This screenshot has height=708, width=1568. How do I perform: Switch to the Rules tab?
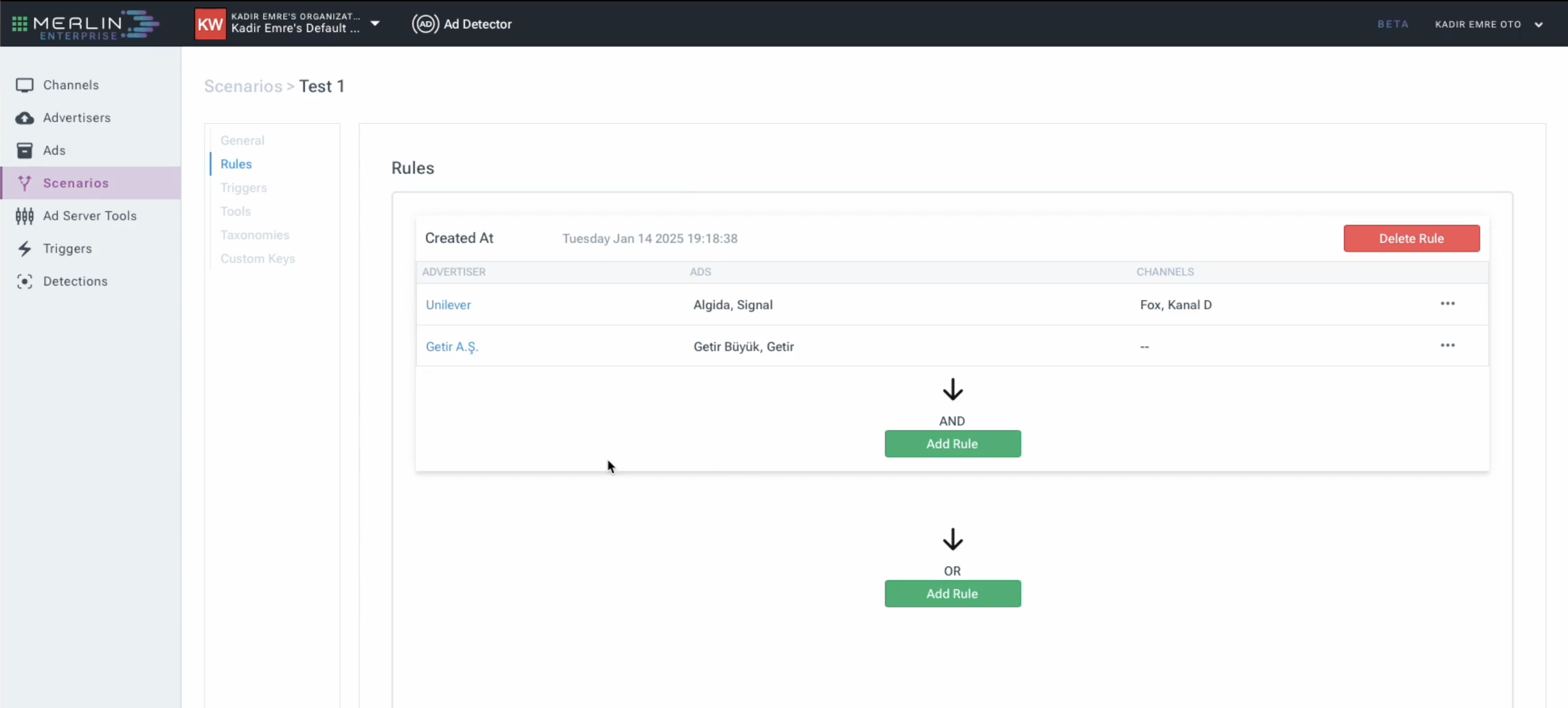click(x=236, y=164)
